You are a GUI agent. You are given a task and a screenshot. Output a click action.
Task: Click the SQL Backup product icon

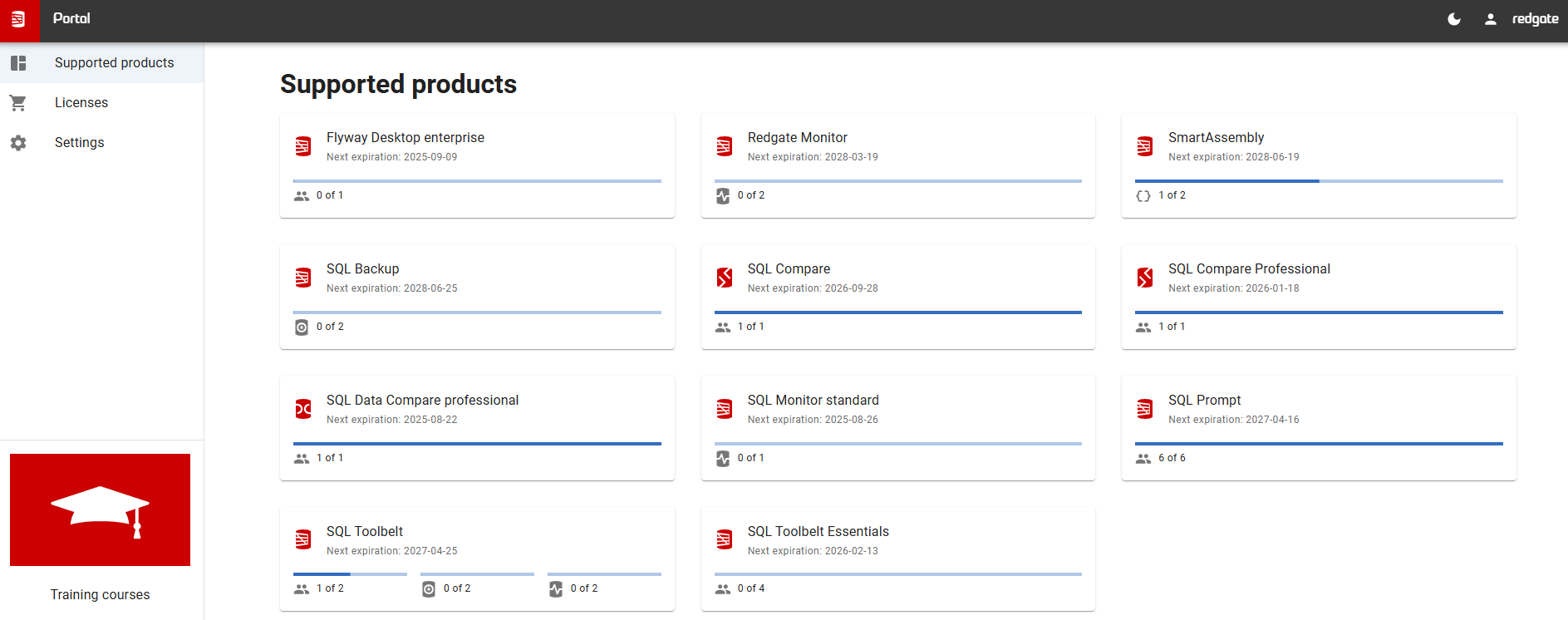303,278
